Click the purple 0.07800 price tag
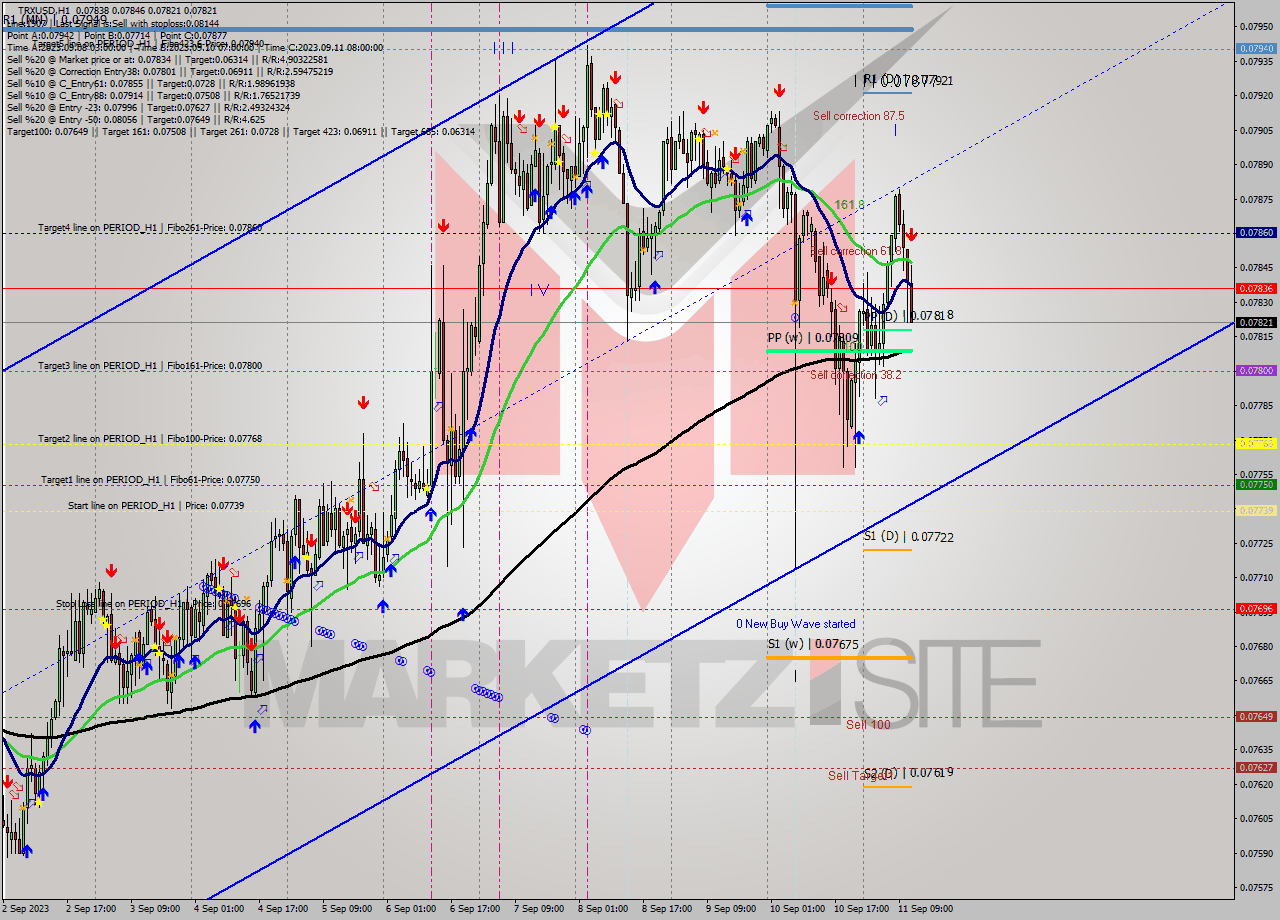Viewport: 1280px width, 920px height. [x=1256, y=370]
